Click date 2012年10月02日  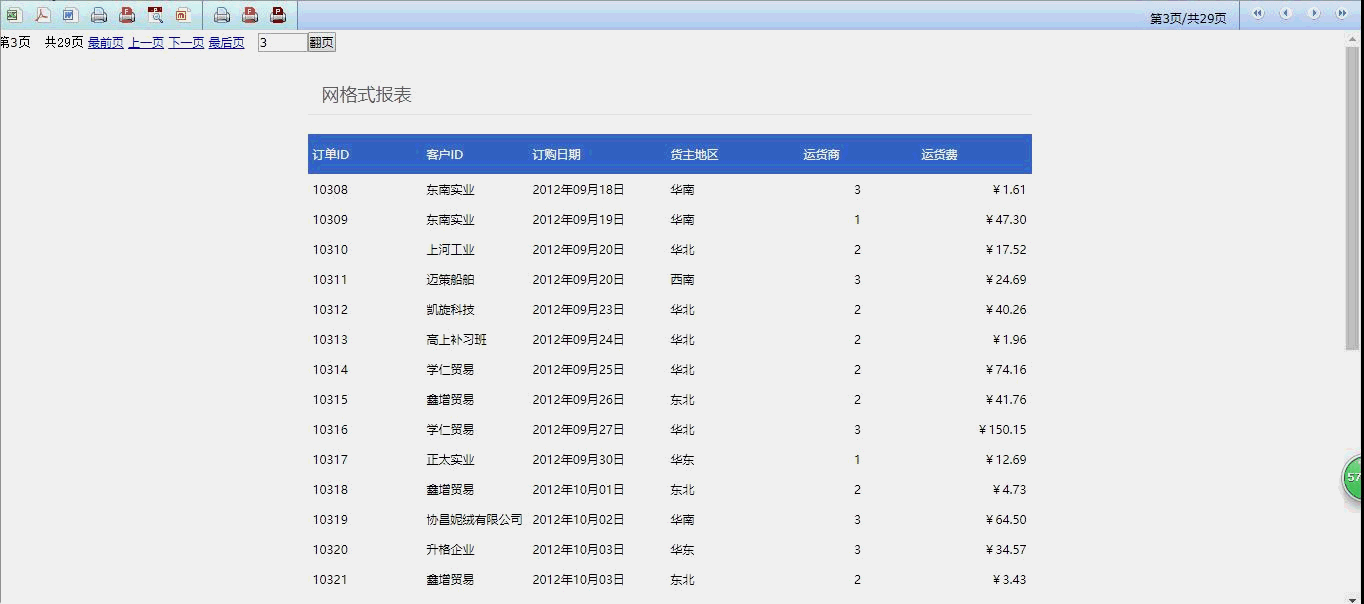pyautogui.click(x=578, y=519)
